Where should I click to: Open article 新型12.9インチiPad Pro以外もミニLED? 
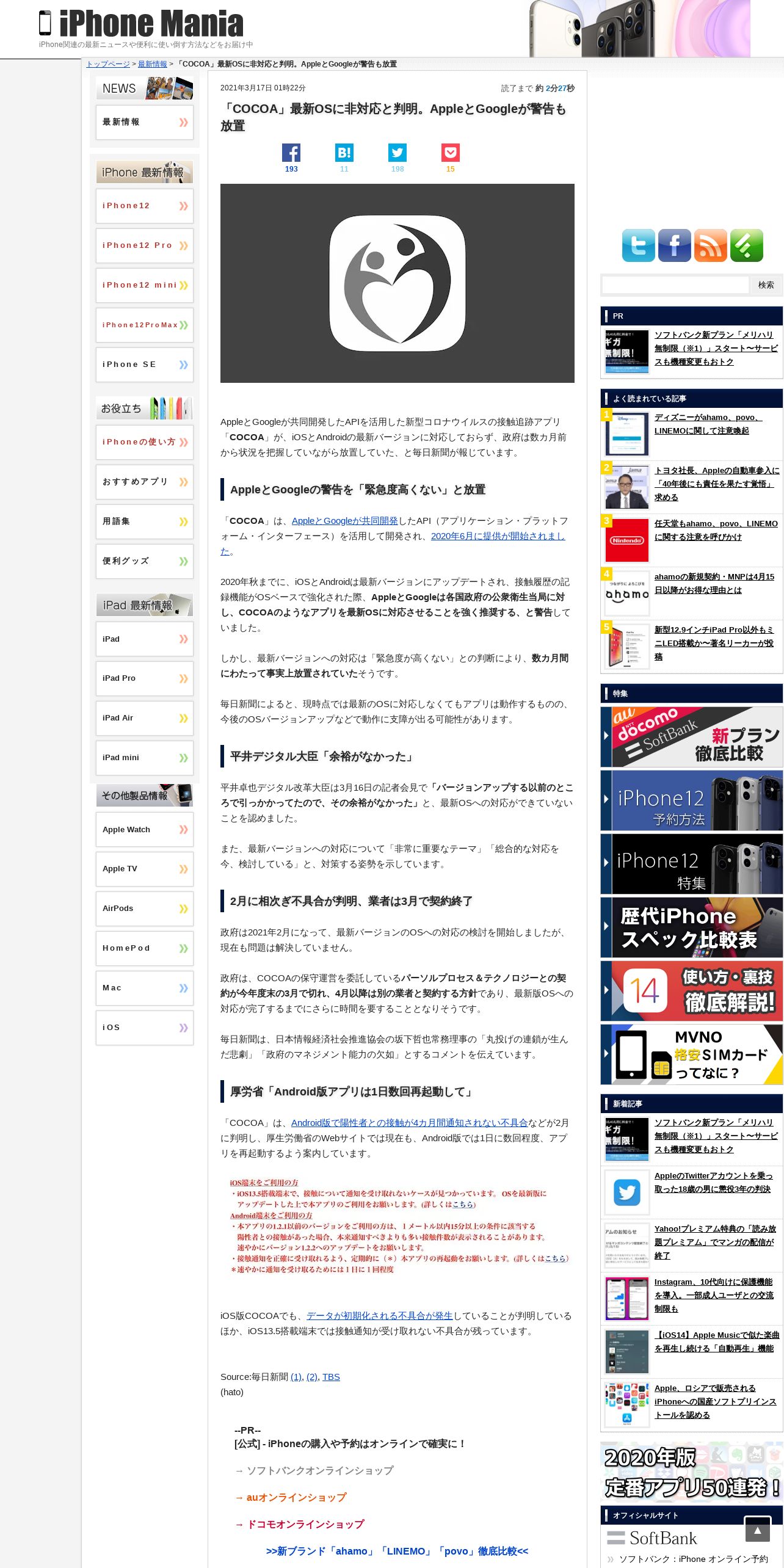(x=714, y=644)
